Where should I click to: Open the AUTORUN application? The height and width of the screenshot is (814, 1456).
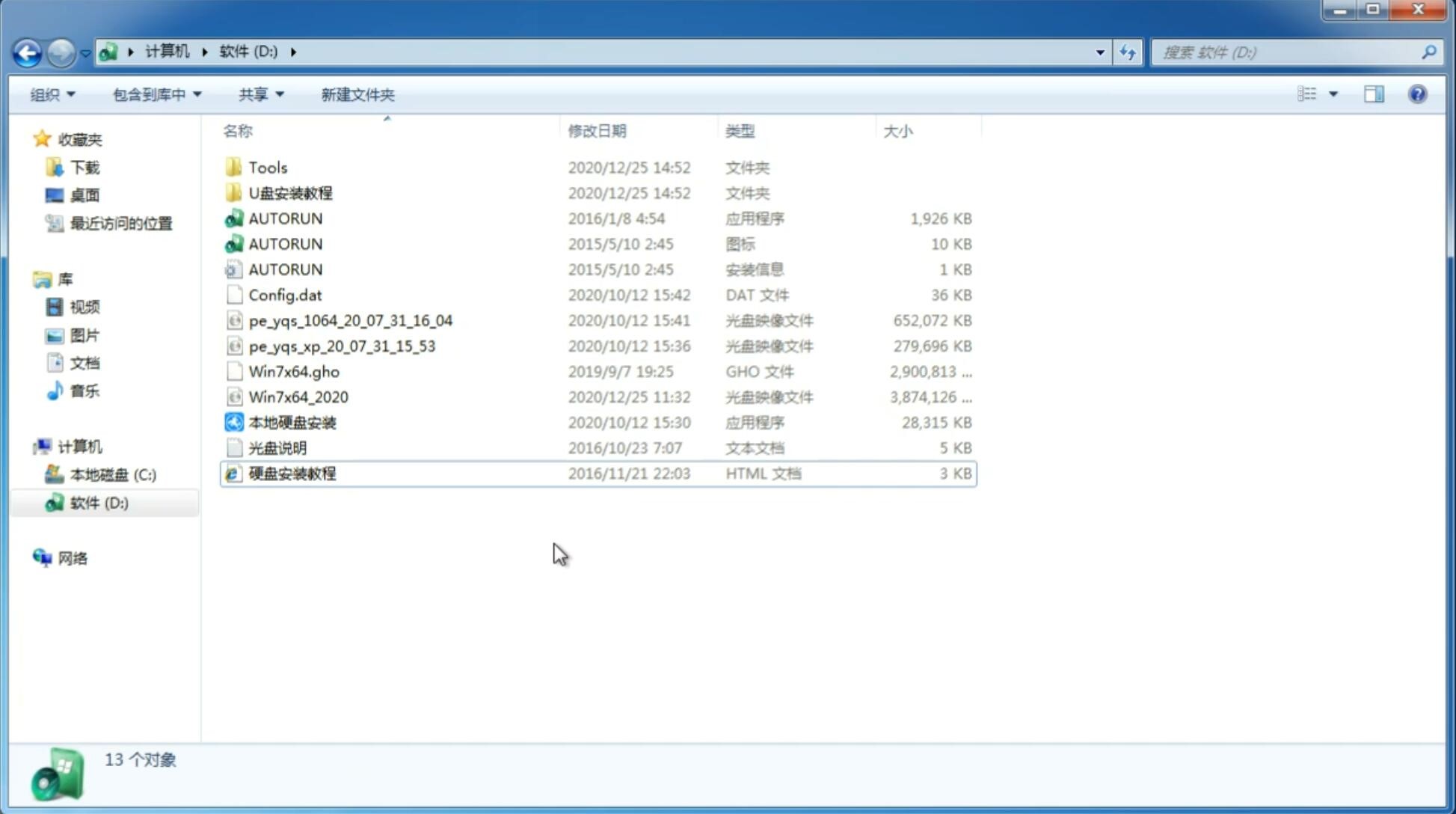285,218
